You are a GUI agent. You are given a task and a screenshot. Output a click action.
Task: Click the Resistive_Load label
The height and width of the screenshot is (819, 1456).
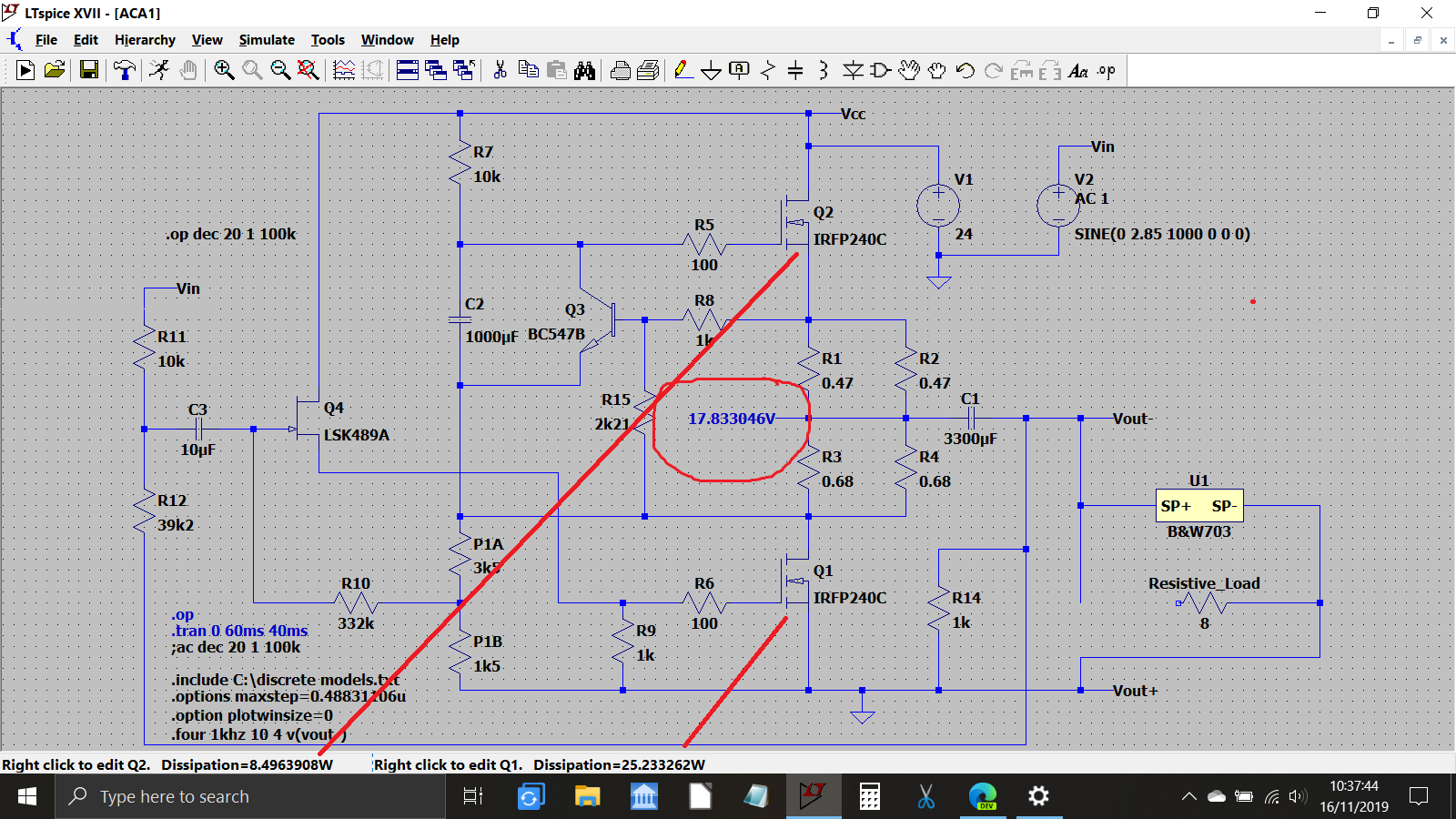1204,583
